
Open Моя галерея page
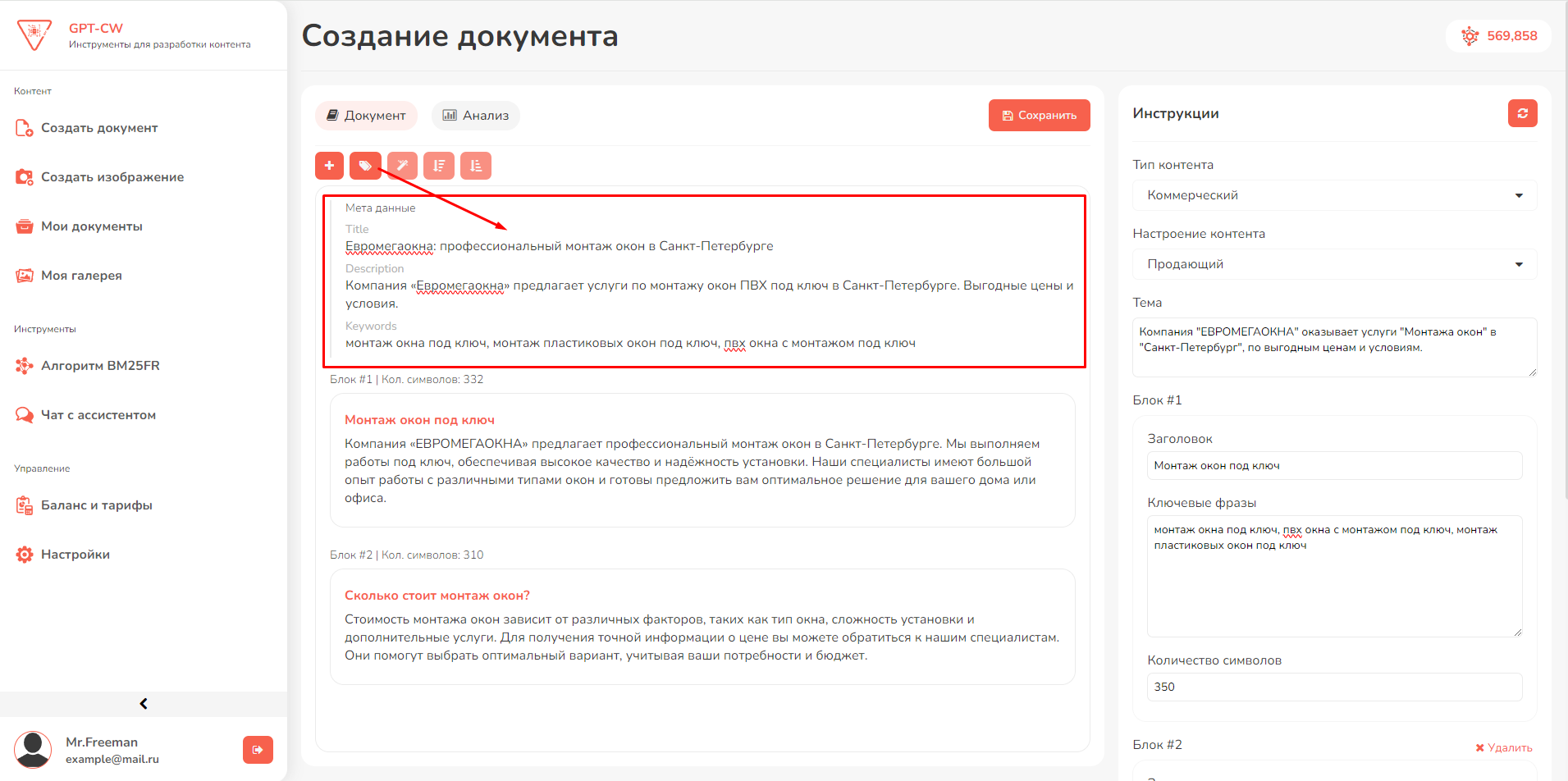[x=81, y=276]
